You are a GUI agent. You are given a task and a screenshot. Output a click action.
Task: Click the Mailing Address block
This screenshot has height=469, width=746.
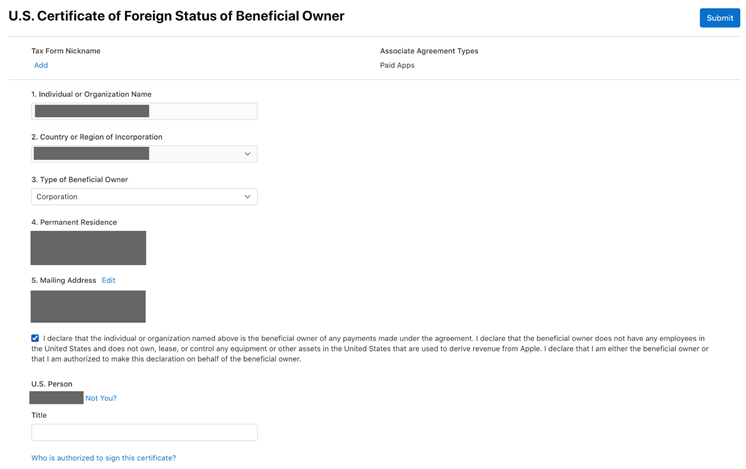(x=88, y=306)
